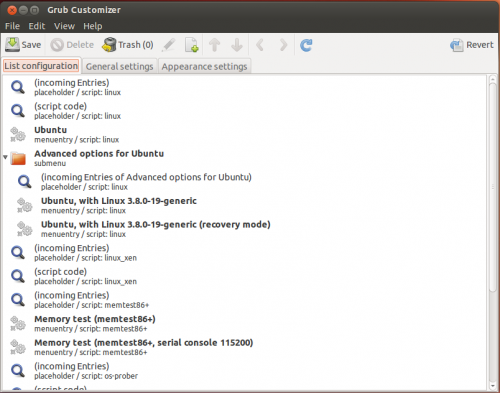Click magnifier icon of (incoming Entries) linux_xen row
The height and width of the screenshot is (393, 500).
pyautogui.click(x=18, y=253)
